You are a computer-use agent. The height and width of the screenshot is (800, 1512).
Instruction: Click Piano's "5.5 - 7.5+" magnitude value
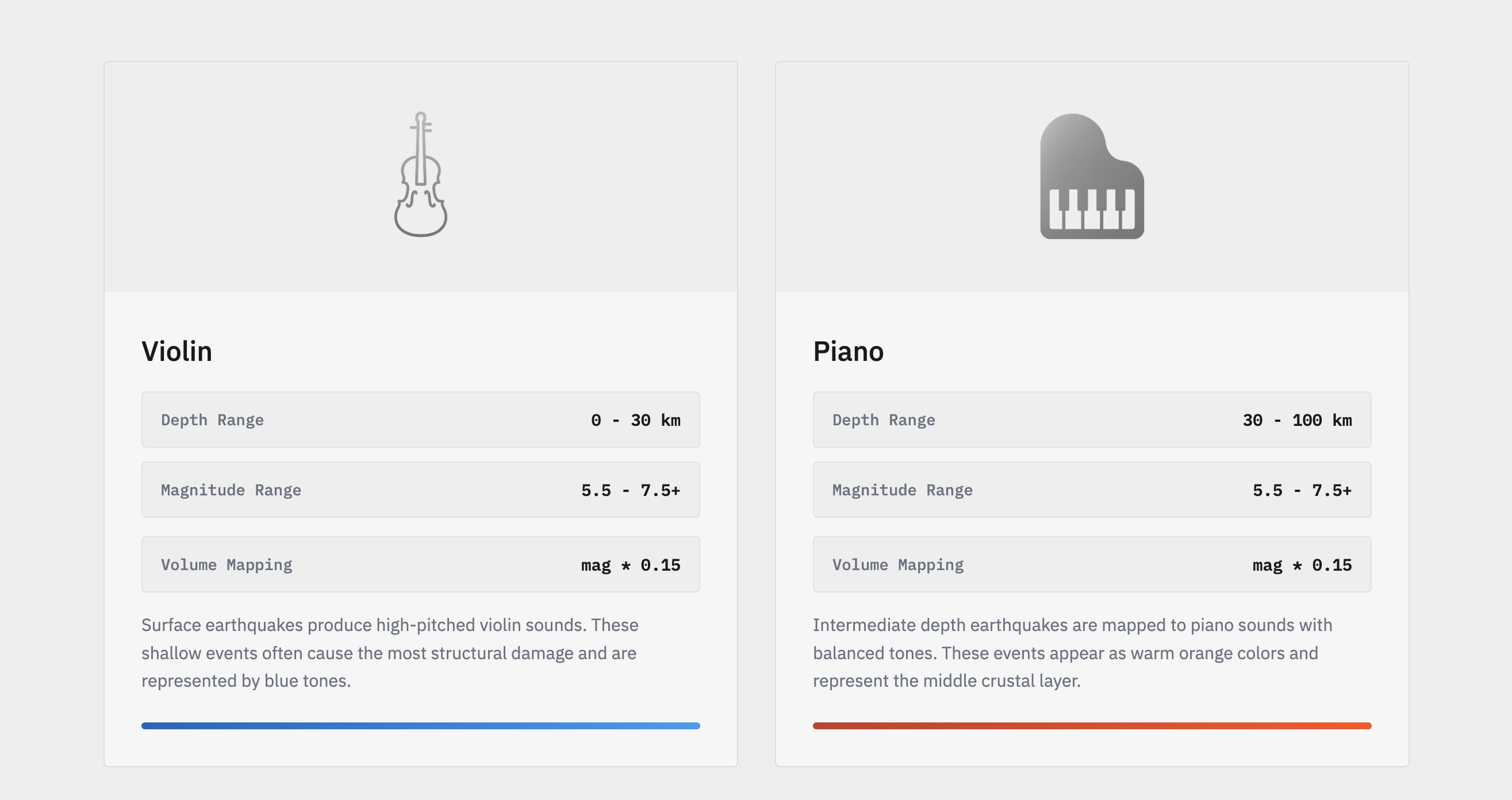click(1302, 490)
